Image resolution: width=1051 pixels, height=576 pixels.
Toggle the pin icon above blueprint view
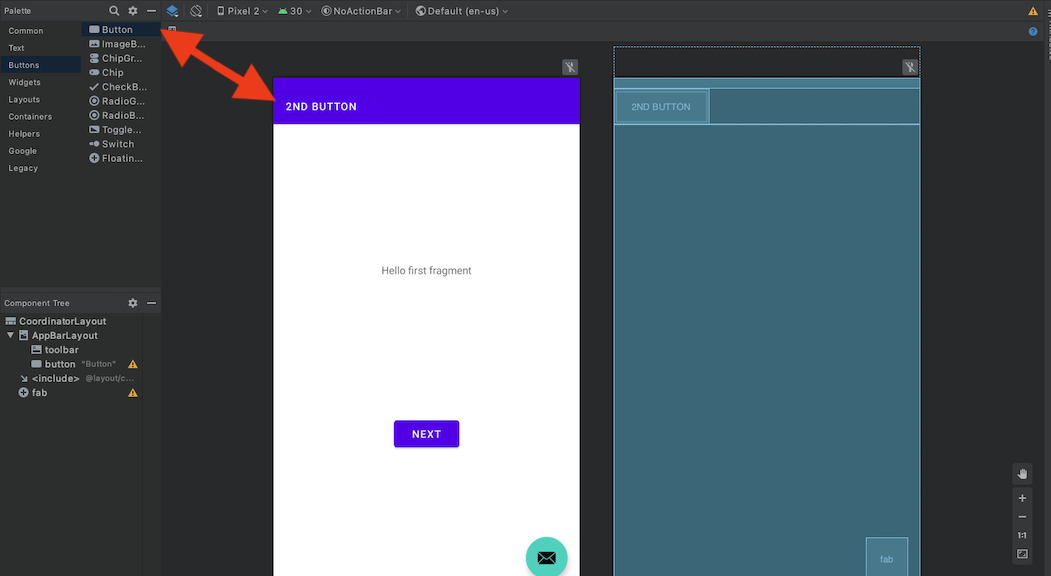pyautogui.click(x=910, y=67)
